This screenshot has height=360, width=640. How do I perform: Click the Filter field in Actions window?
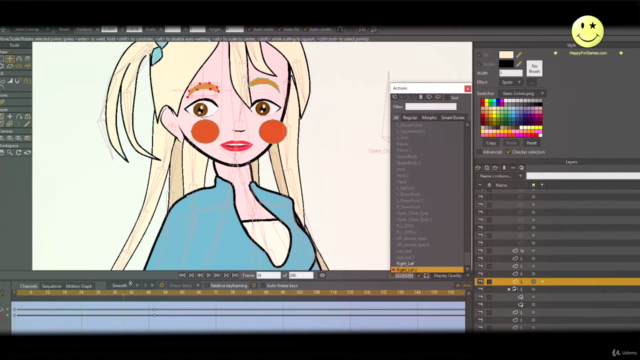pyautogui.click(x=431, y=107)
